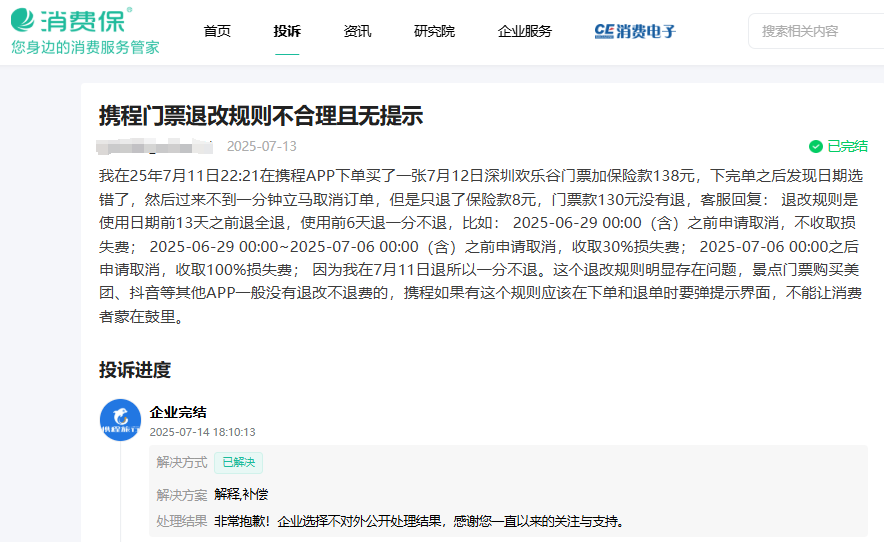
Task: Click the slogan 您身边的消费服务管家
Action: coord(85,47)
